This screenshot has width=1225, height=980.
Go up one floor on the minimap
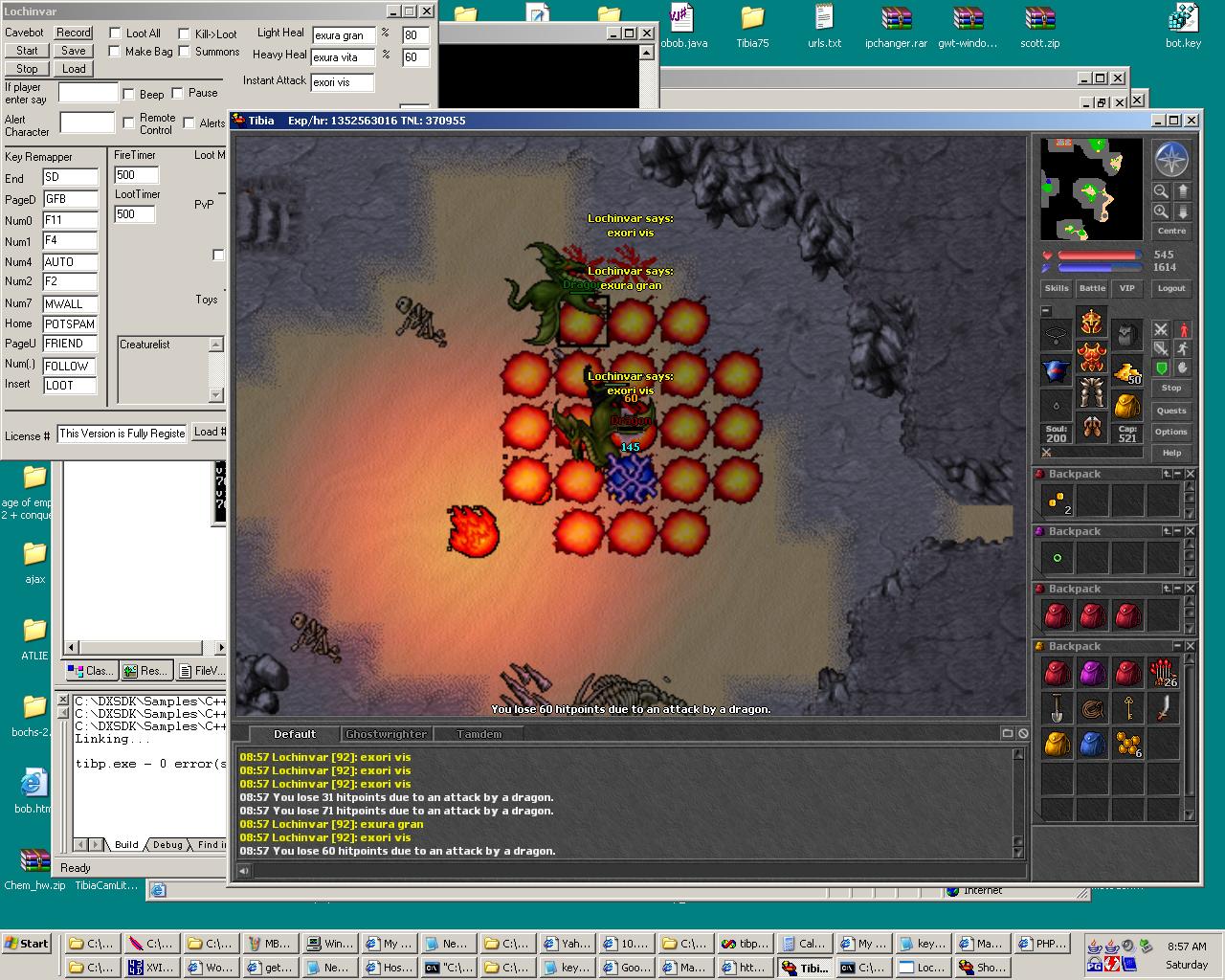click(x=1183, y=190)
